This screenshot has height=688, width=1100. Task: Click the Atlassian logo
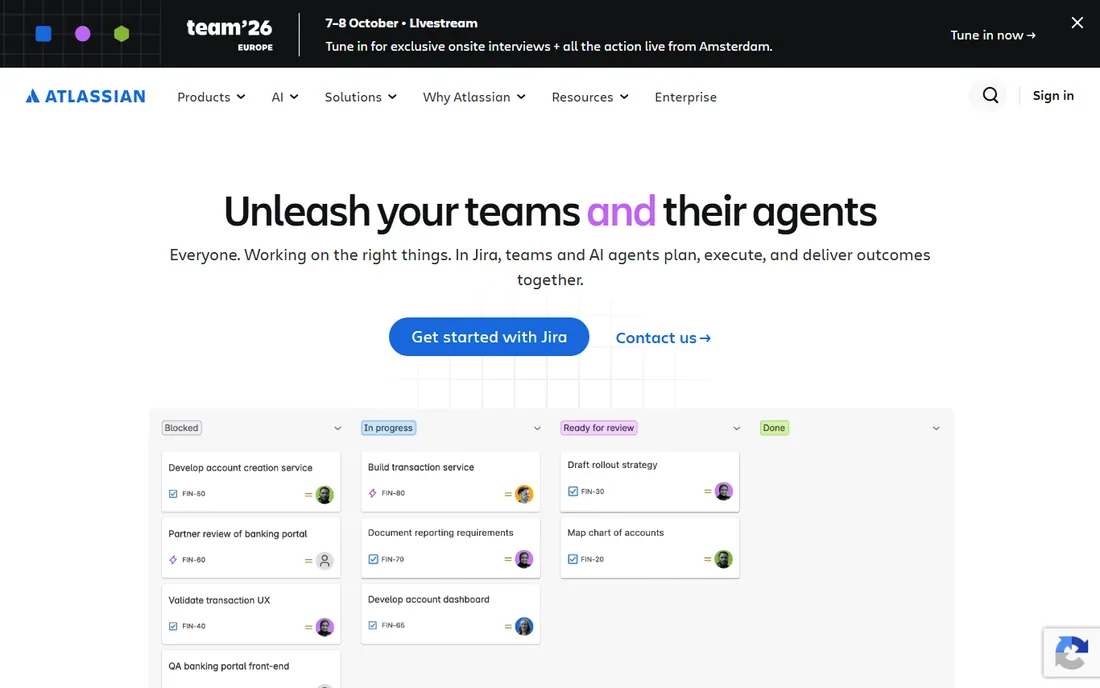point(86,96)
